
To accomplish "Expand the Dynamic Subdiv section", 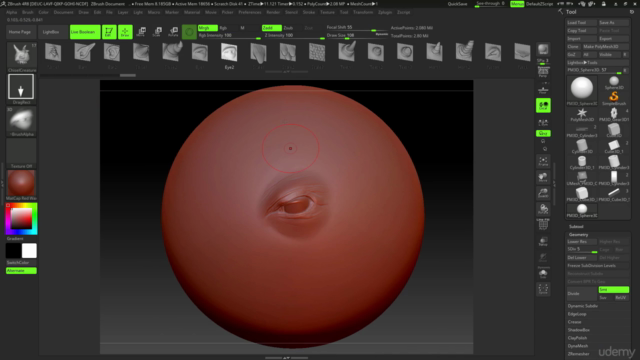I will (582, 306).
